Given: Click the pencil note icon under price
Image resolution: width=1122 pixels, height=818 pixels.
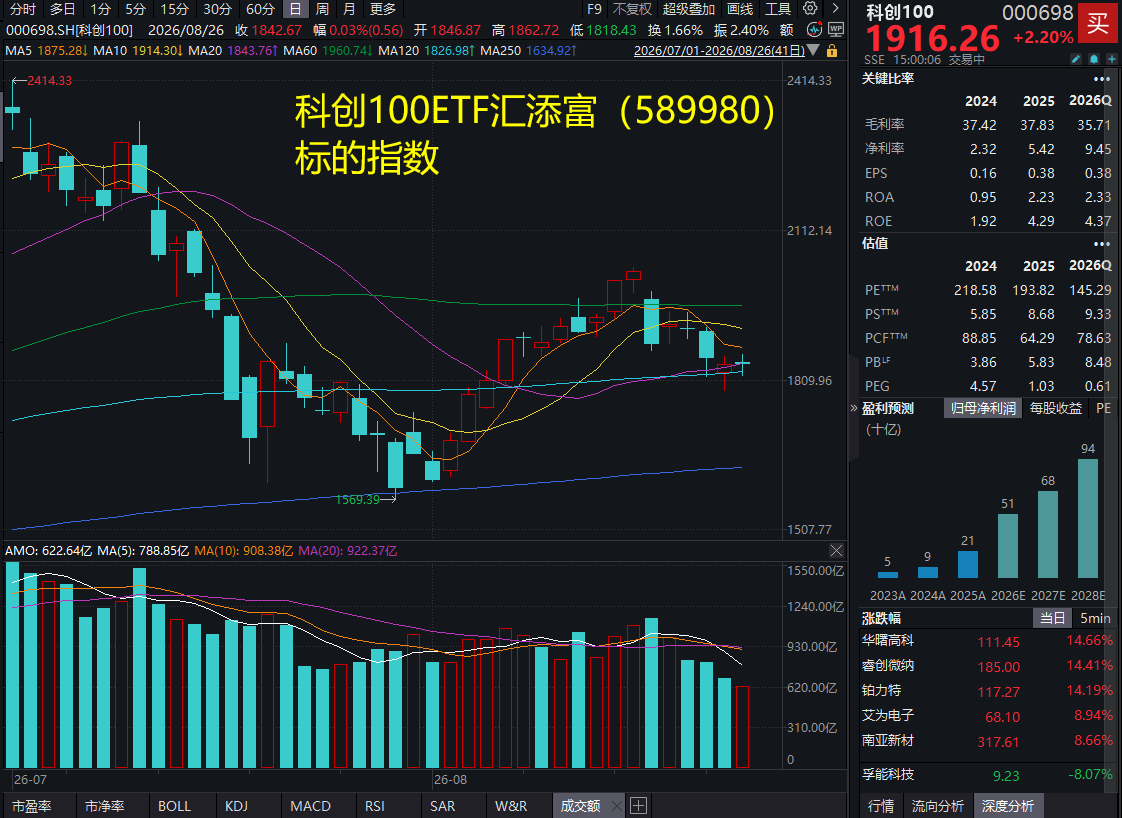Looking at the screenshot, I should pyautogui.click(x=1075, y=59).
